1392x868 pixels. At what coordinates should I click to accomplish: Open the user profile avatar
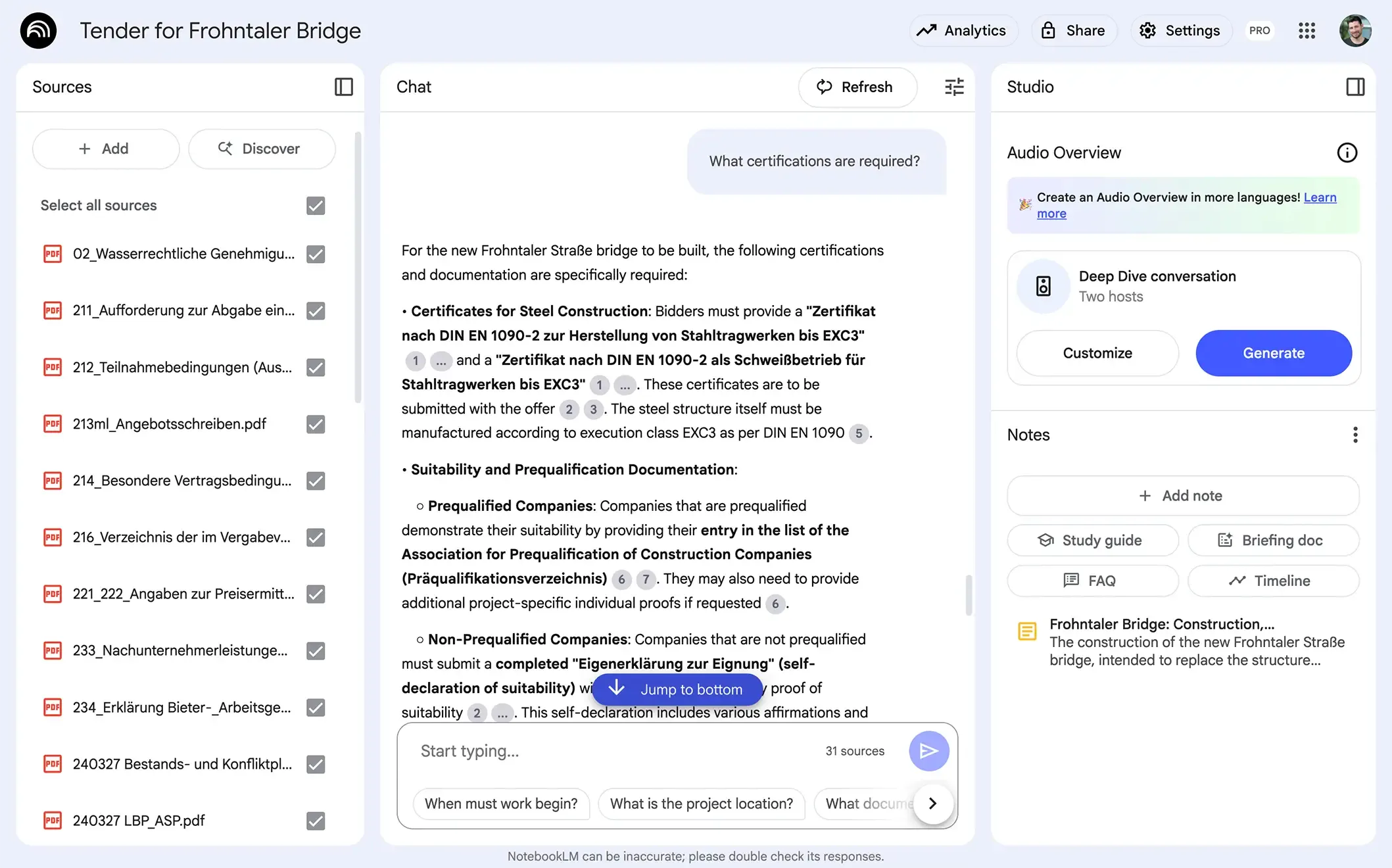[1355, 30]
